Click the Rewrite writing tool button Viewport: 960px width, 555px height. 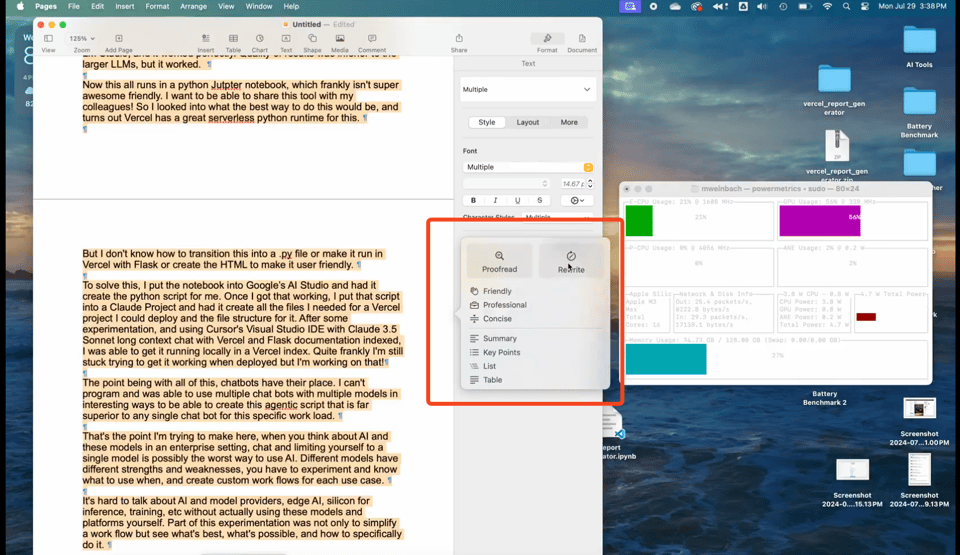click(x=571, y=261)
